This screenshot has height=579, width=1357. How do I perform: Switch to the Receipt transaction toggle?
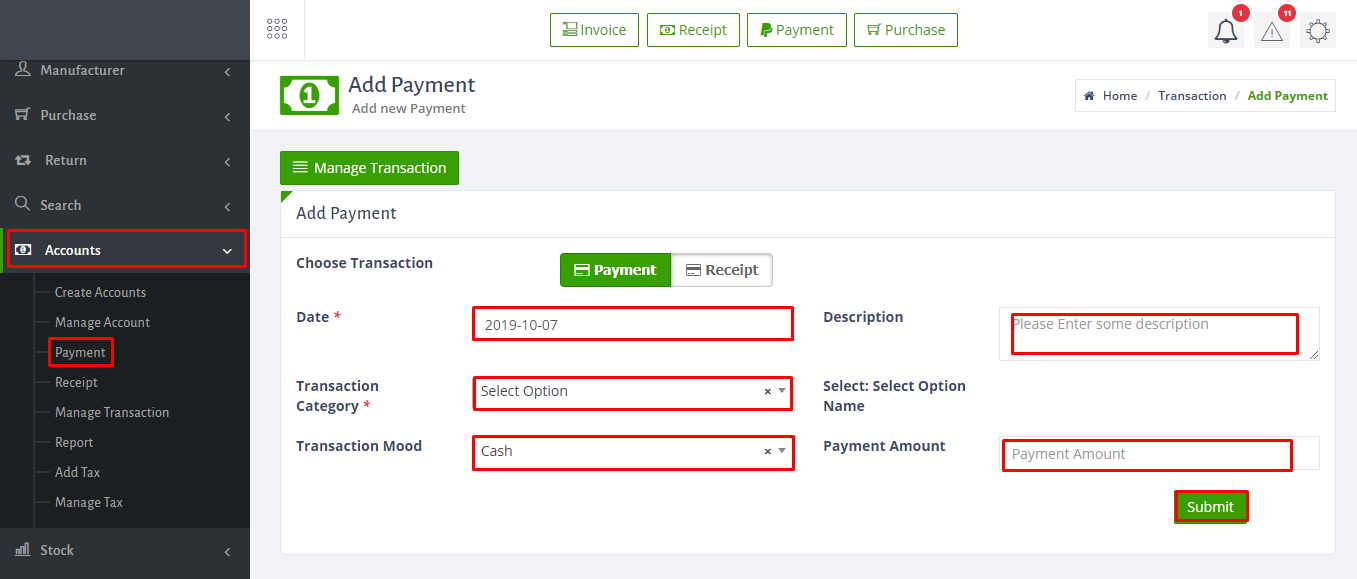click(x=721, y=270)
